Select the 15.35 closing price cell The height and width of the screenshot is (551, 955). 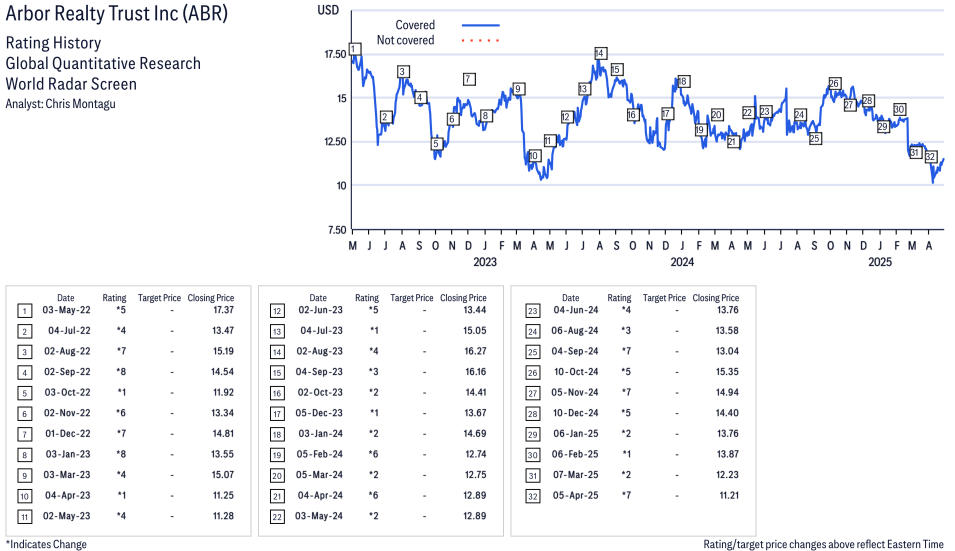click(x=727, y=372)
